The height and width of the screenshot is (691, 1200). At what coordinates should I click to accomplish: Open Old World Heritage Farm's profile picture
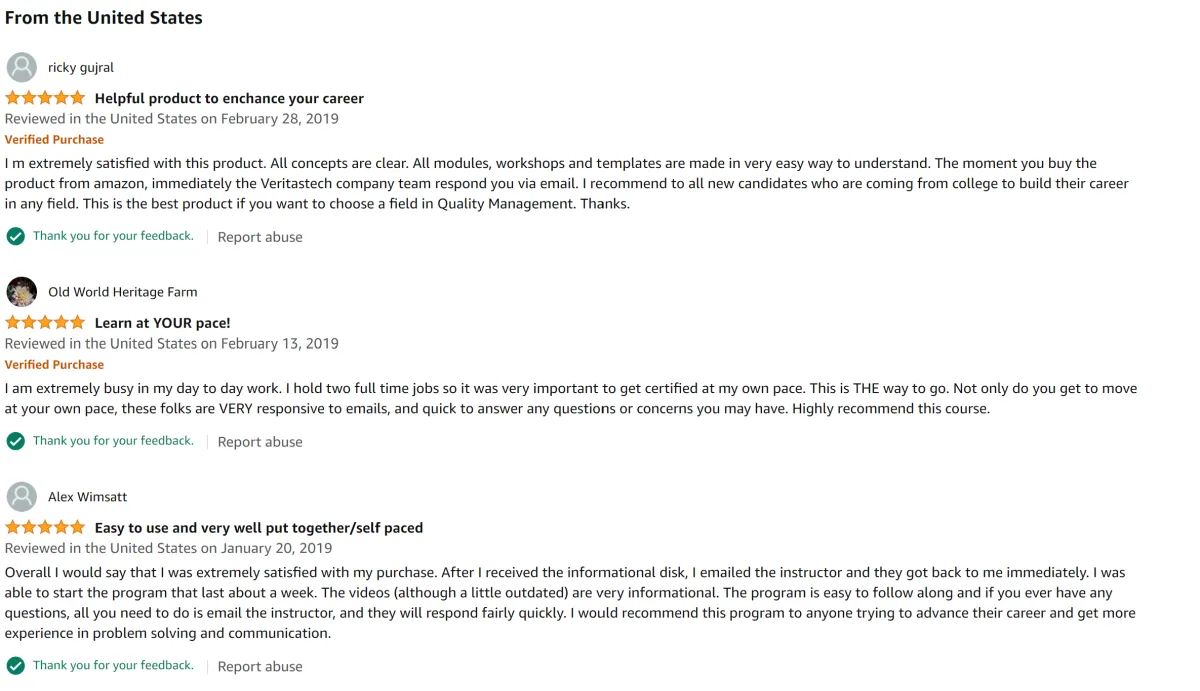(22, 292)
